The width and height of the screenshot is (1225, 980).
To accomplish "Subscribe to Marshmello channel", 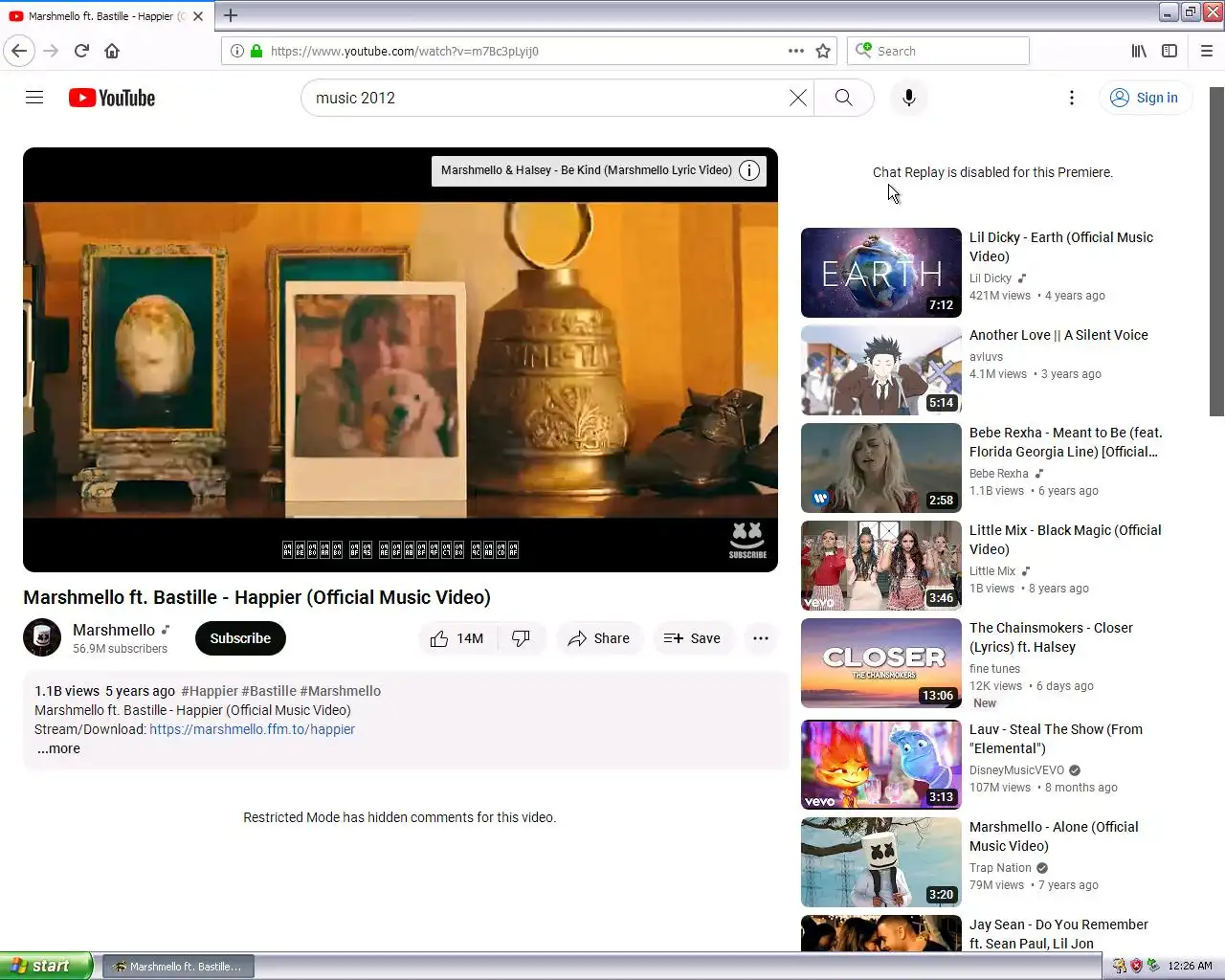I will (x=240, y=638).
